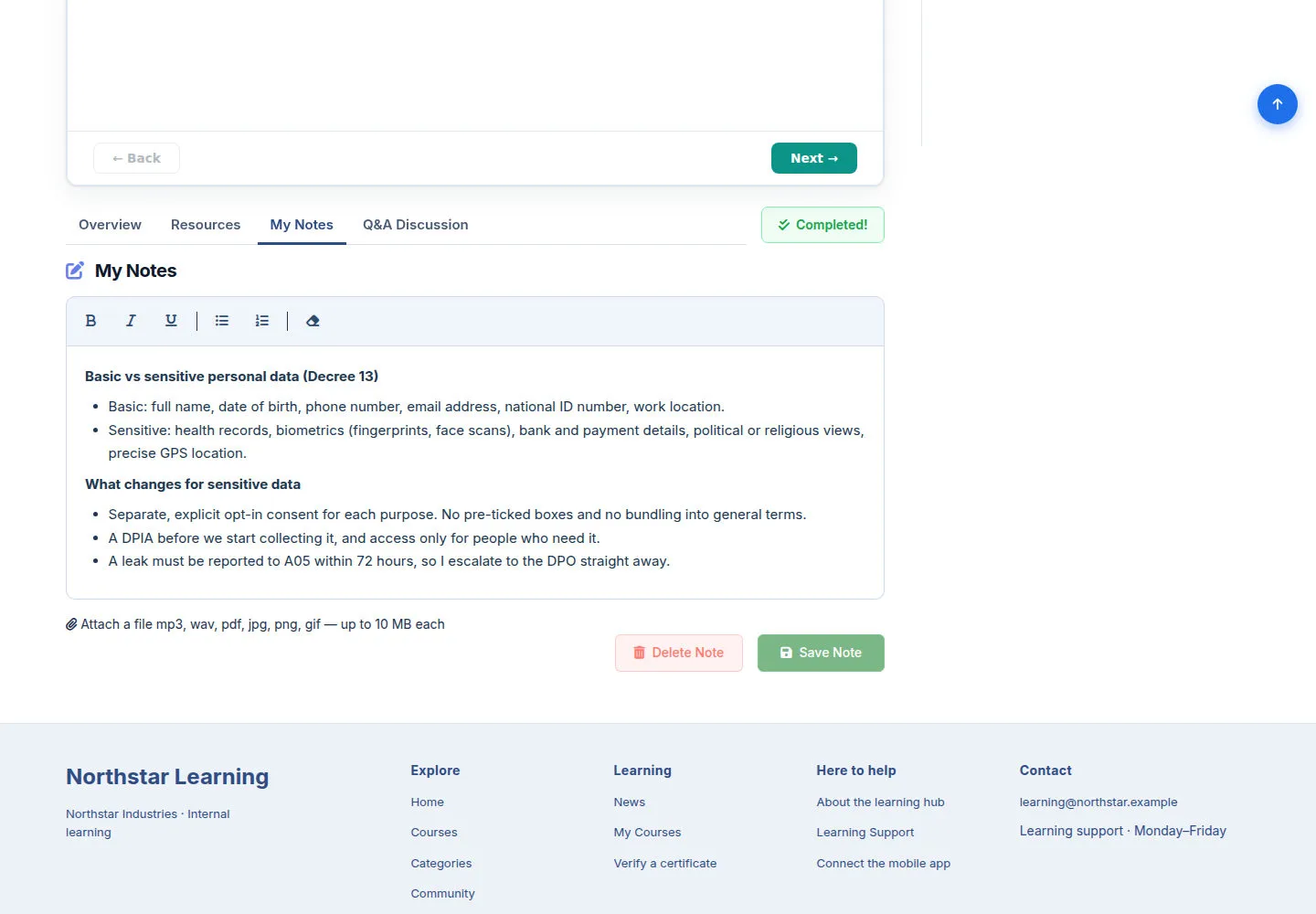Viewport: 1316px width, 914px height.
Task: Open My Courses in the footer
Action: 648,833
